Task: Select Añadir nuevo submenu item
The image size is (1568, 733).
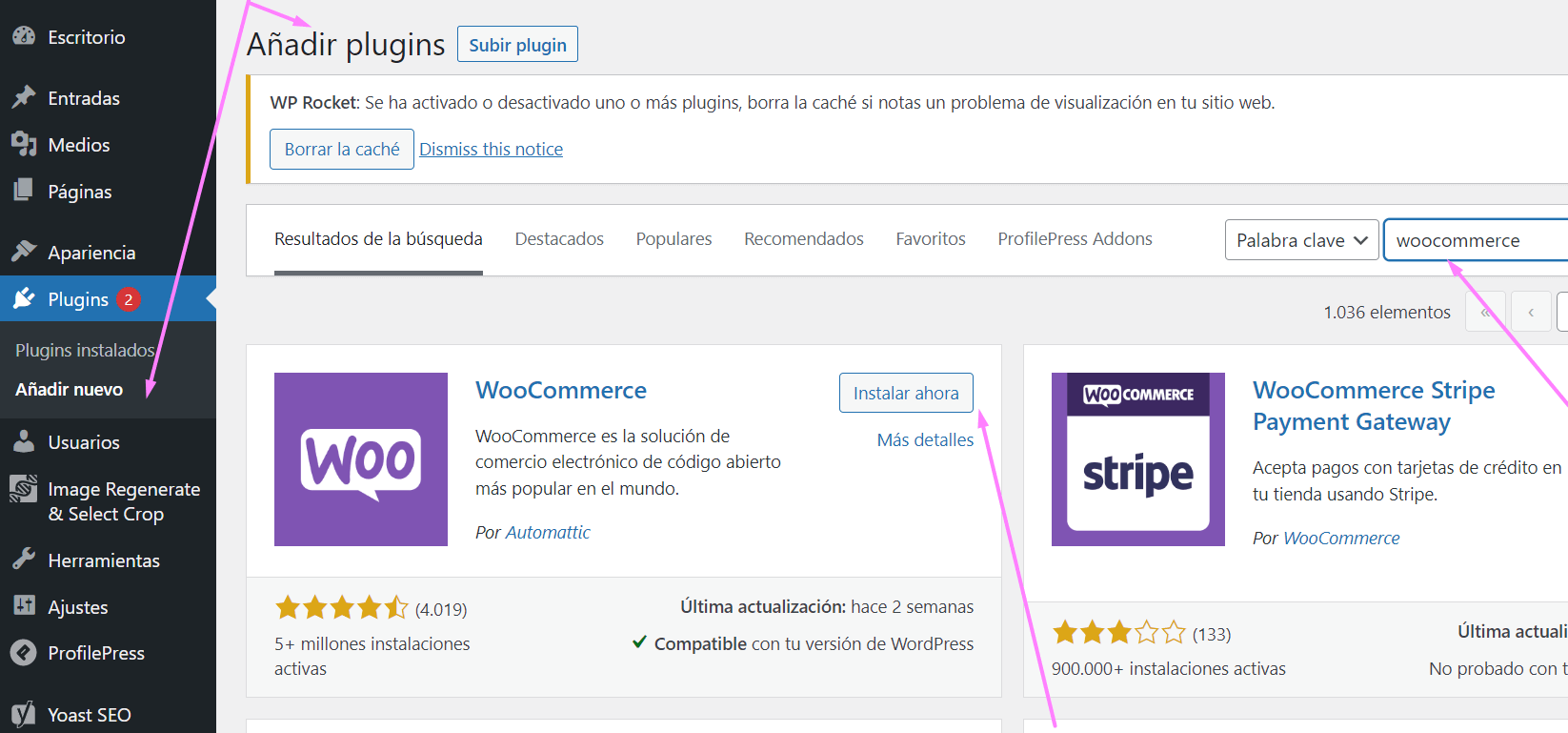Action: 70,389
